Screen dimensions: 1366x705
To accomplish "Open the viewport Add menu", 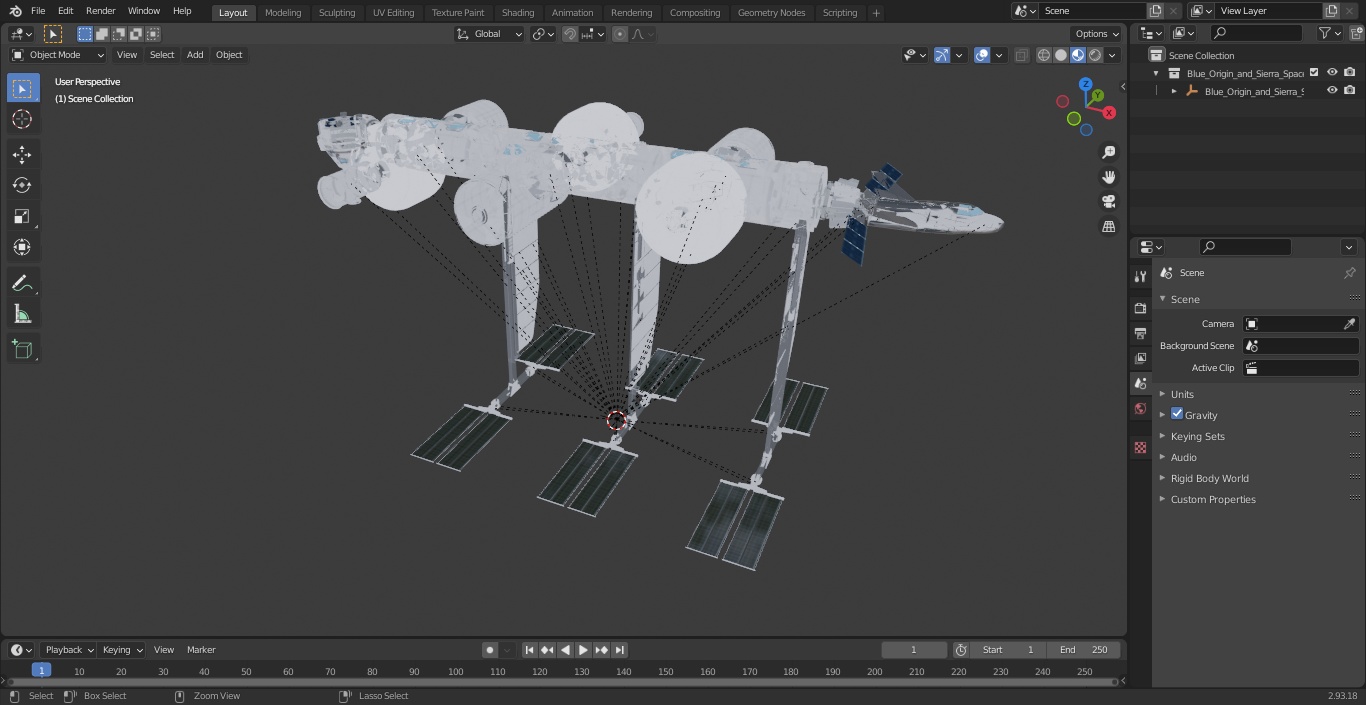I will click(195, 55).
